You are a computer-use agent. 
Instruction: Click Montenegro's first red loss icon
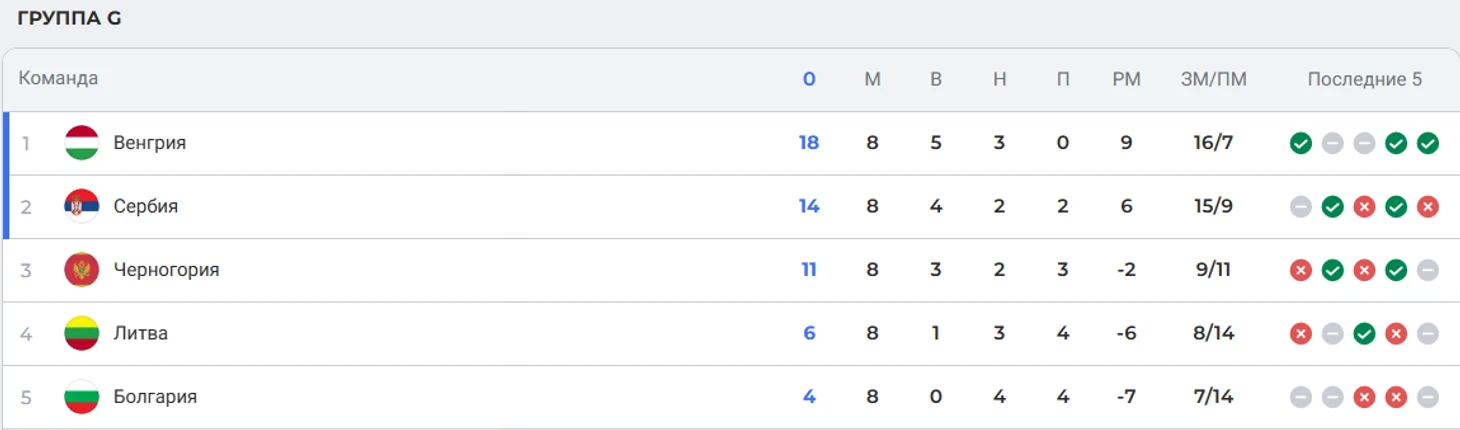point(1300,270)
